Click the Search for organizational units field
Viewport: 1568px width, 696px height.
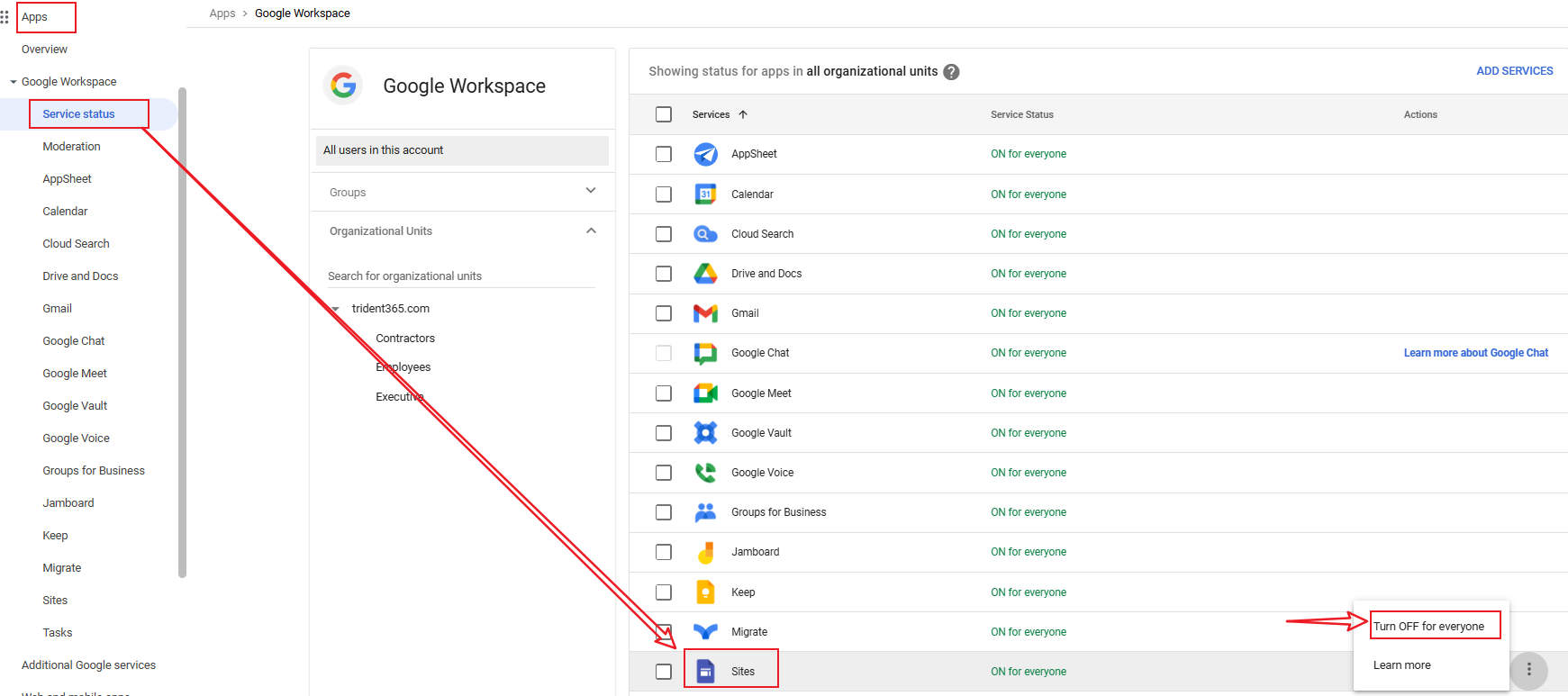coord(460,276)
